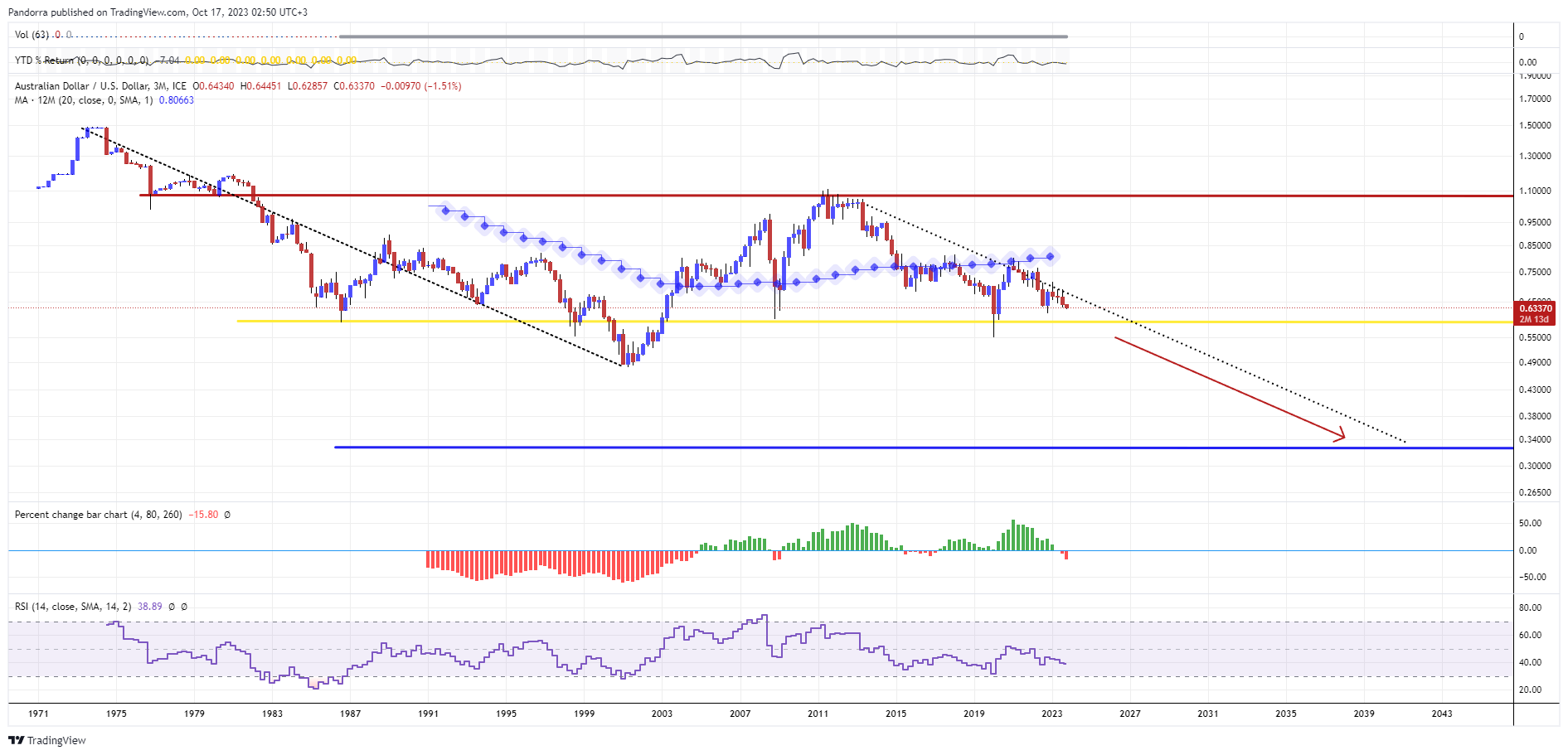This screenshot has width=1568, height=755.
Task: Click the TradingView logo at bottom left
Action: click(47, 740)
